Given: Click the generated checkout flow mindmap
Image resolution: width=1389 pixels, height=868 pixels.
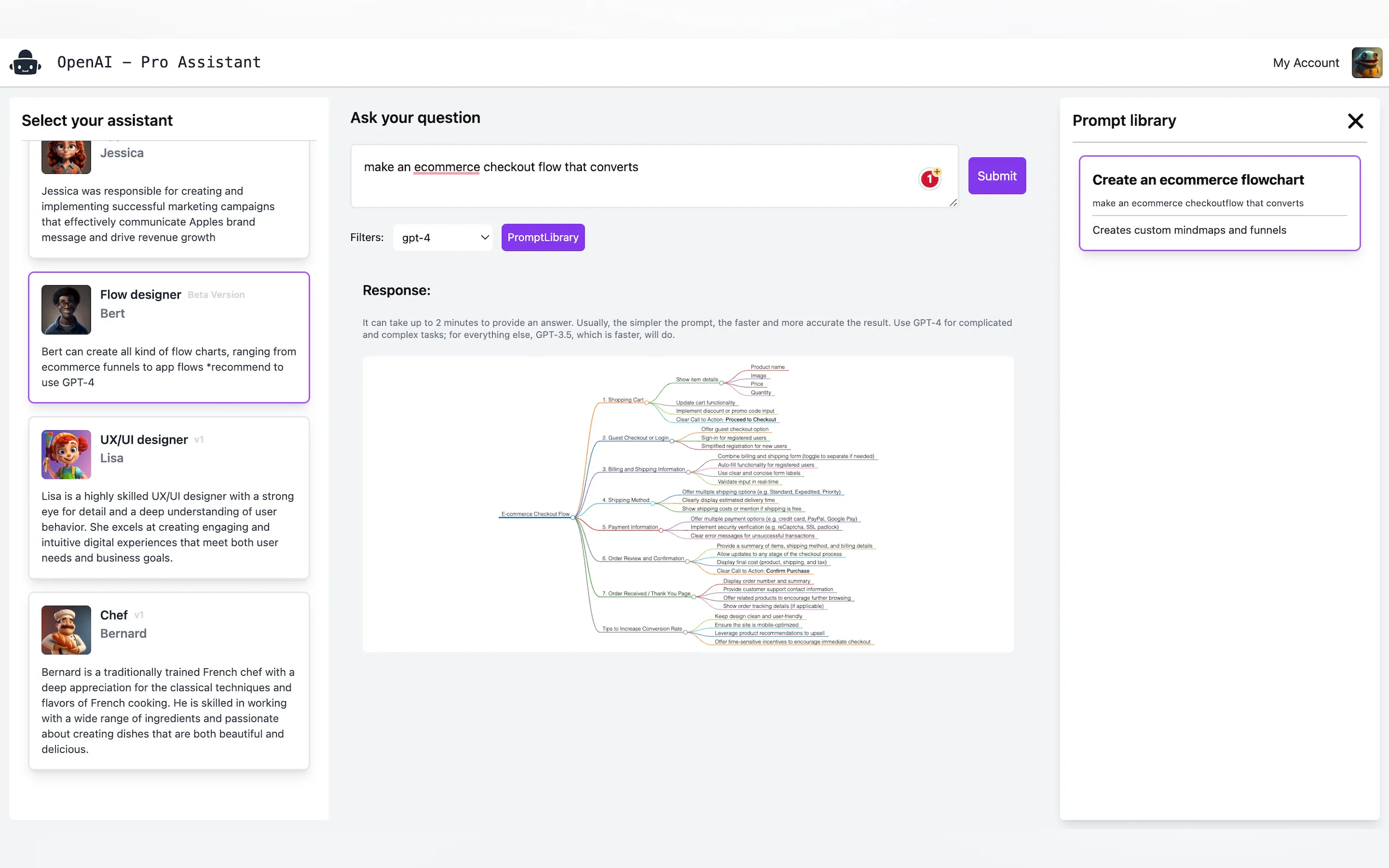Looking at the screenshot, I should click(687, 504).
